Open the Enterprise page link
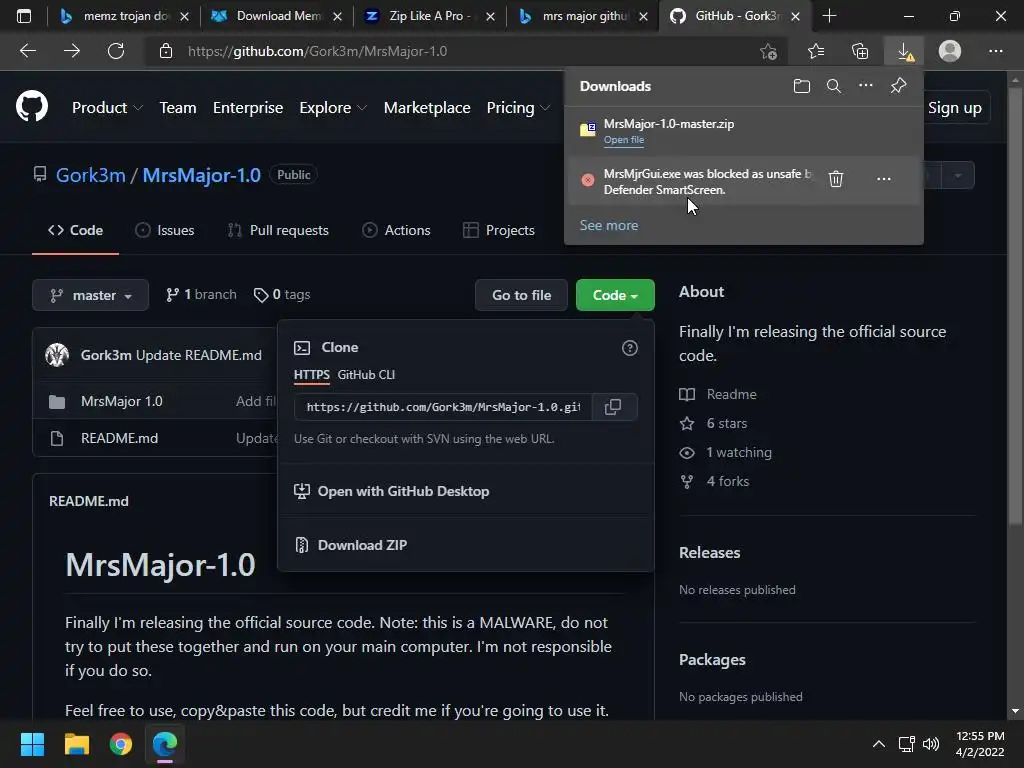The height and width of the screenshot is (768, 1024). tap(248, 108)
